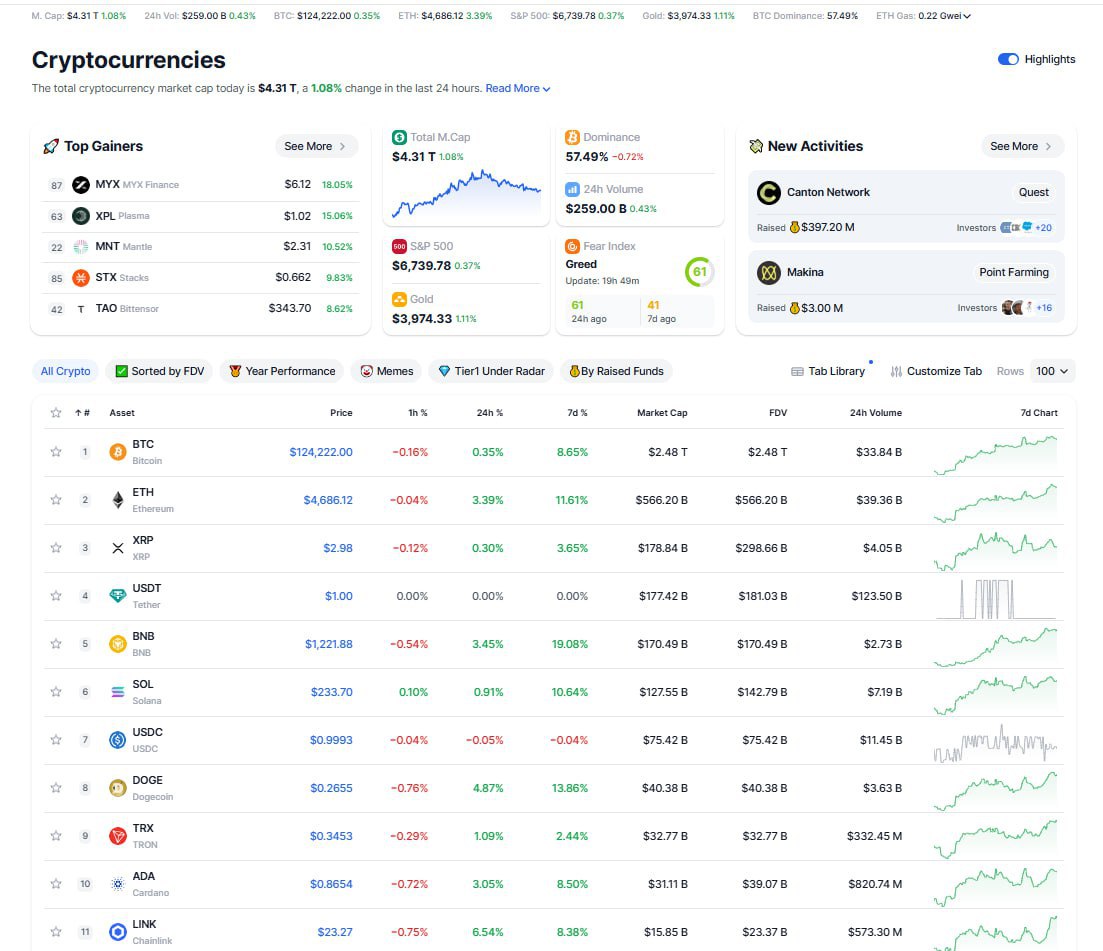Star BTC to add to favorites

tap(56, 452)
